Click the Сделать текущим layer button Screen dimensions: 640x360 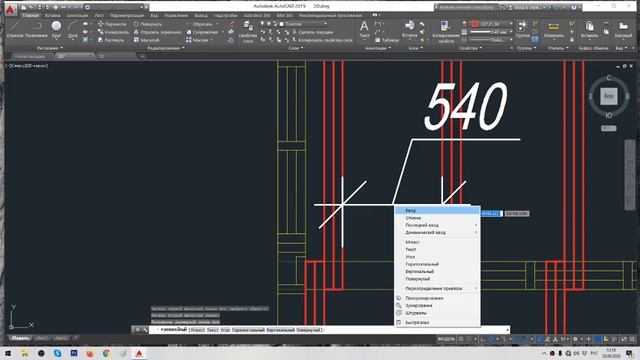pyautogui.click(x=312, y=32)
